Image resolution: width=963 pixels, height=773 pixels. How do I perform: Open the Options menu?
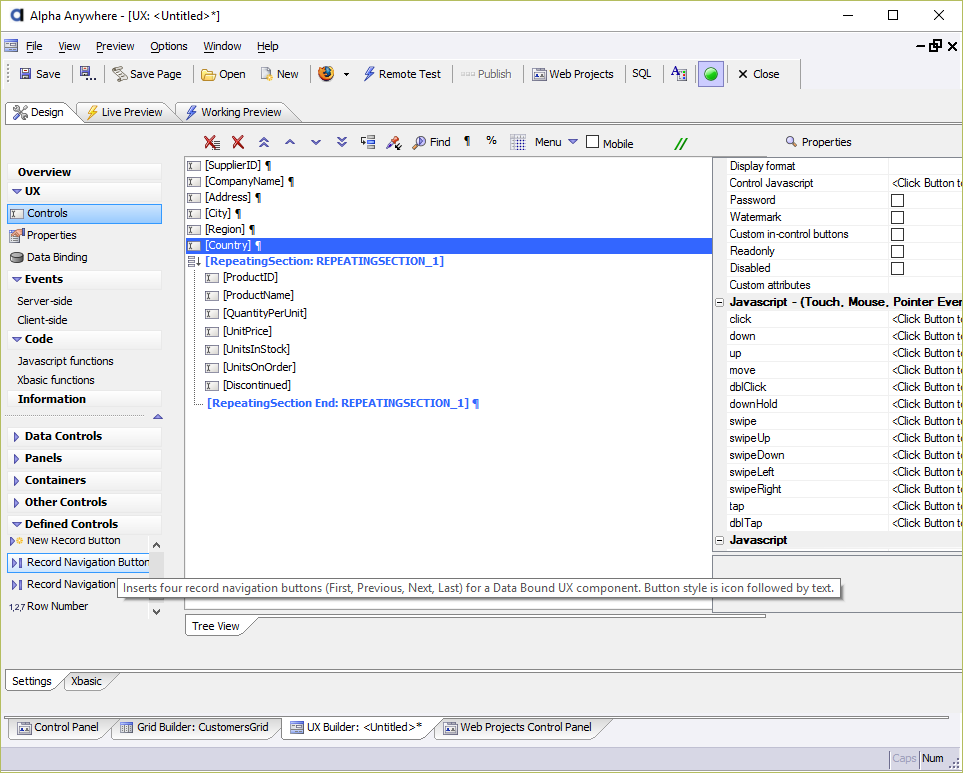pyautogui.click(x=169, y=46)
